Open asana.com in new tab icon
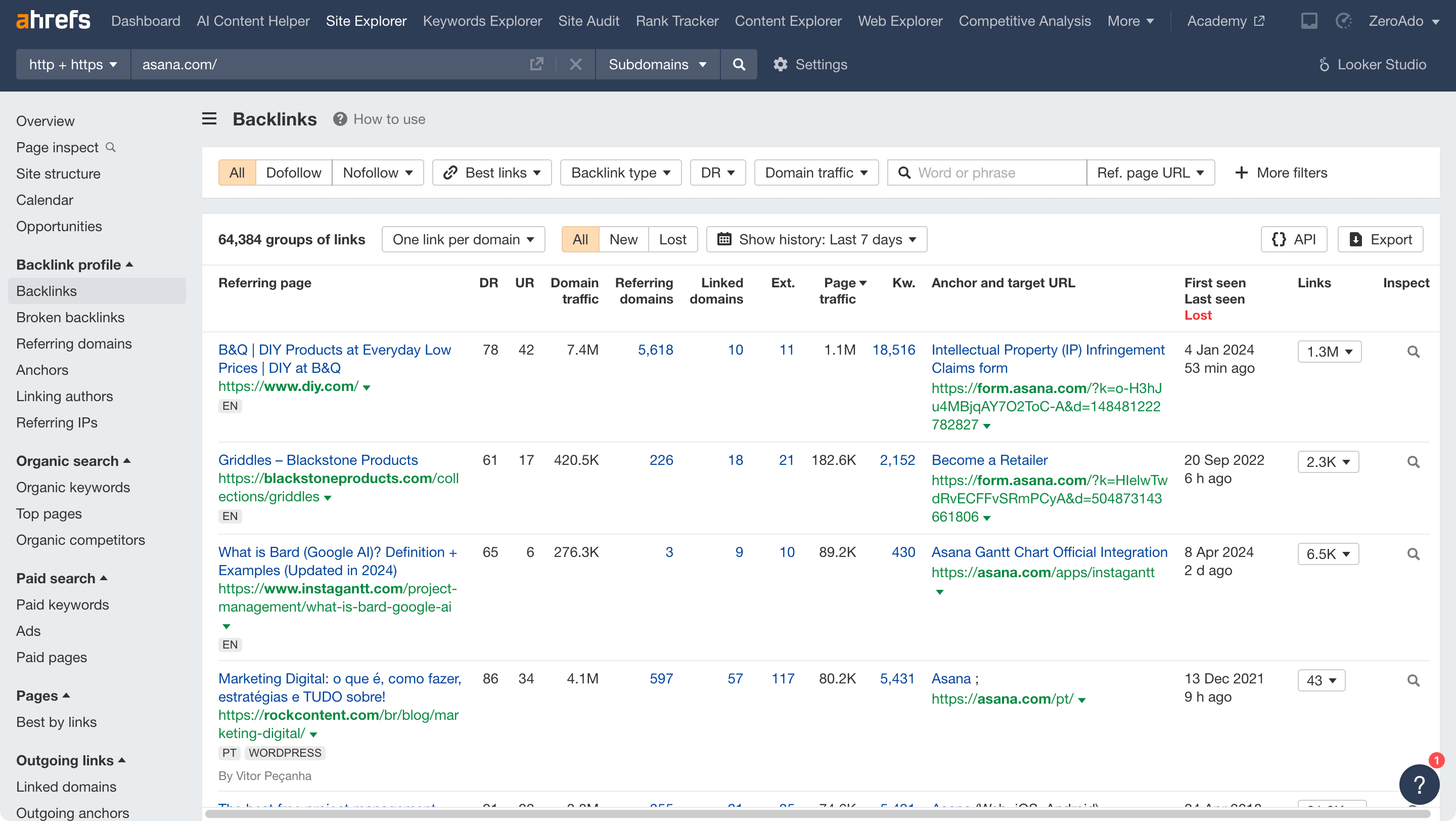This screenshot has width=1456, height=821. click(x=536, y=64)
